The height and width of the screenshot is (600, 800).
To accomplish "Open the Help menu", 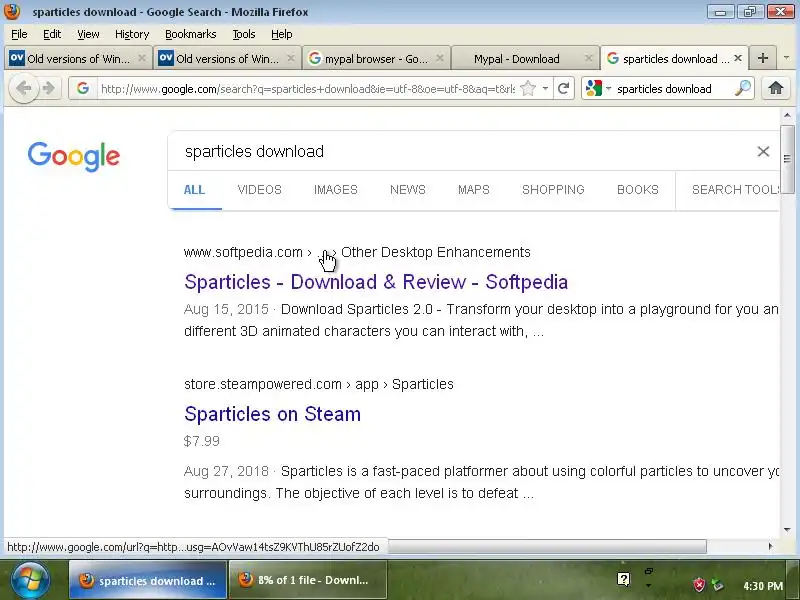I will pos(282,34).
